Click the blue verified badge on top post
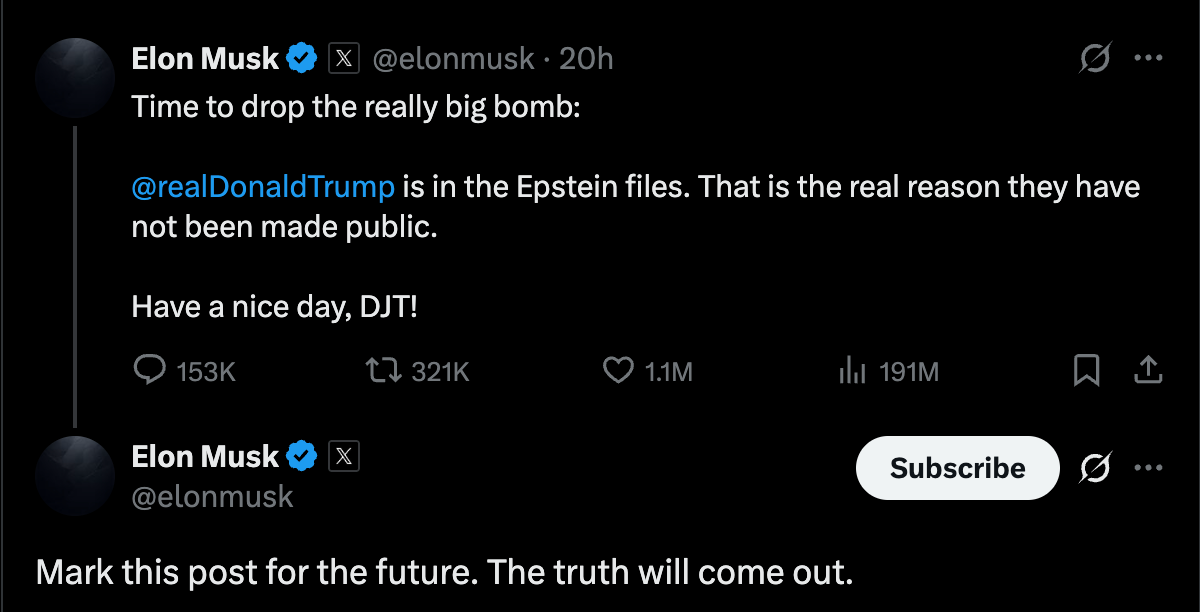1200x612 pixels. click(x=302, y=60)
